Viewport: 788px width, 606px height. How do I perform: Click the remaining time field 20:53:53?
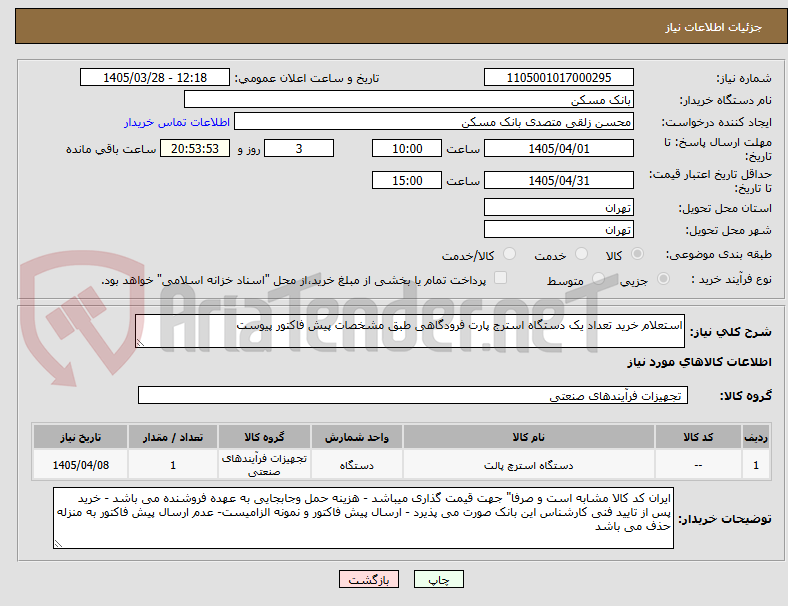(195, 148)
